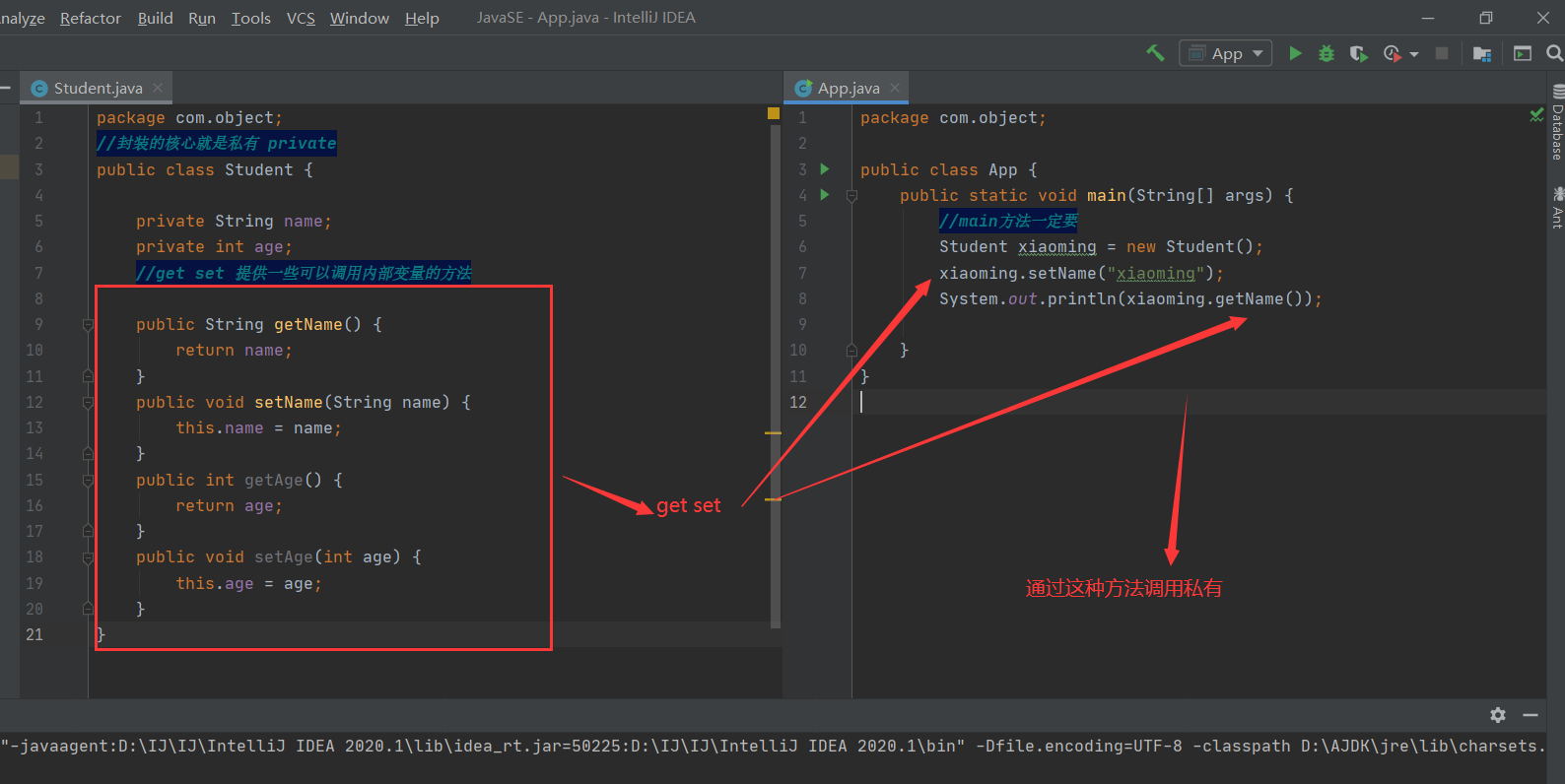This screenshot has height=784, width=1565.
Task: Click the upper yellow warning stripe mark
Action: (x=774, y=432)
